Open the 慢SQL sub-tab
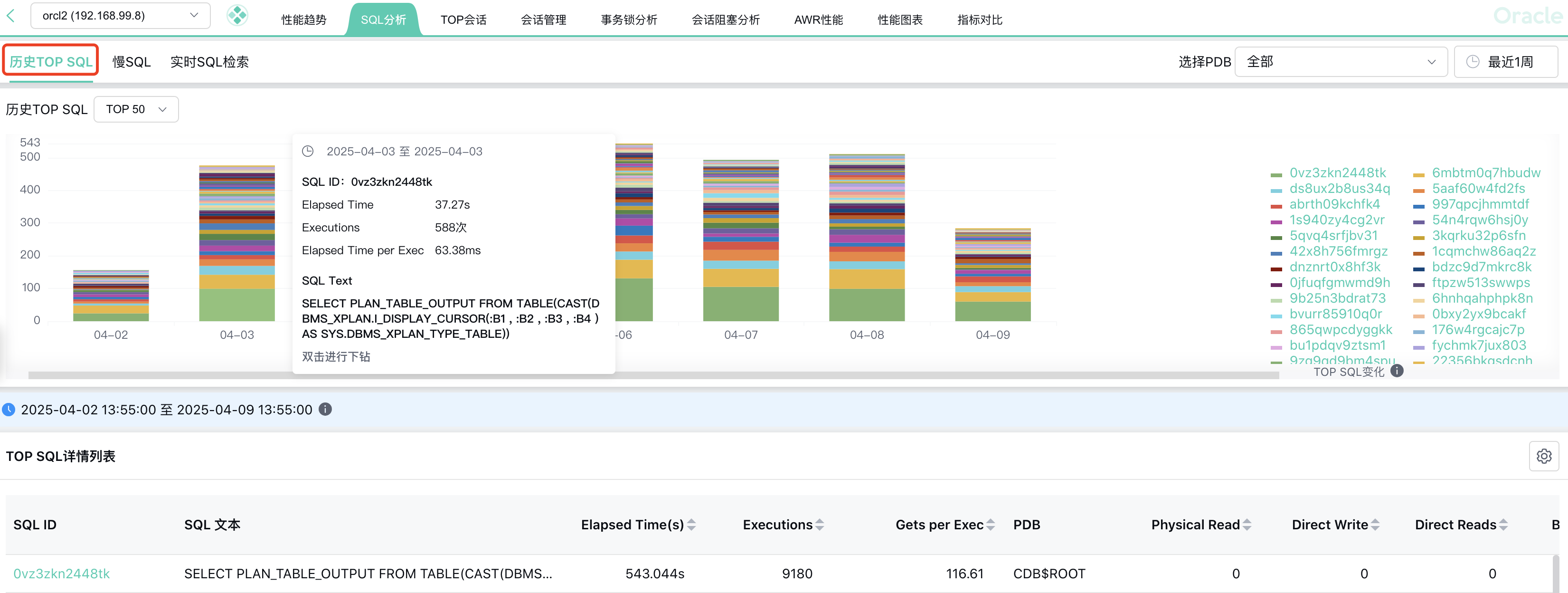This screenshot has height=593, width=1568. (x=132, y=62)
